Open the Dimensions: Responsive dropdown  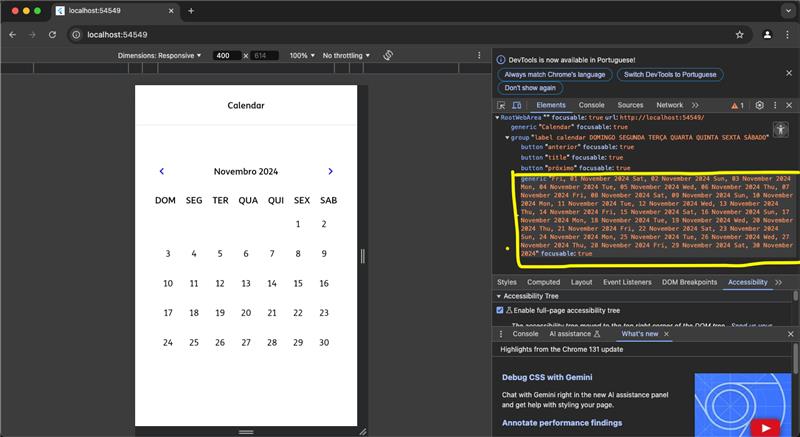pos(160,55)
